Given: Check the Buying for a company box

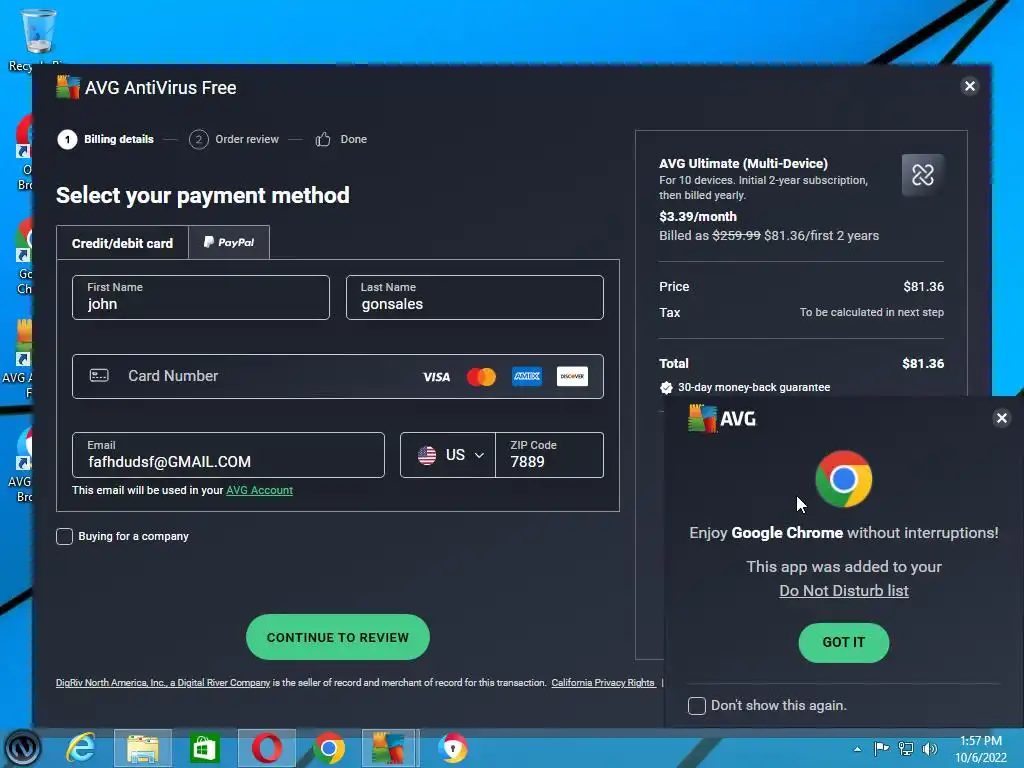Looking at the screenshot, I should click(64, 536).
